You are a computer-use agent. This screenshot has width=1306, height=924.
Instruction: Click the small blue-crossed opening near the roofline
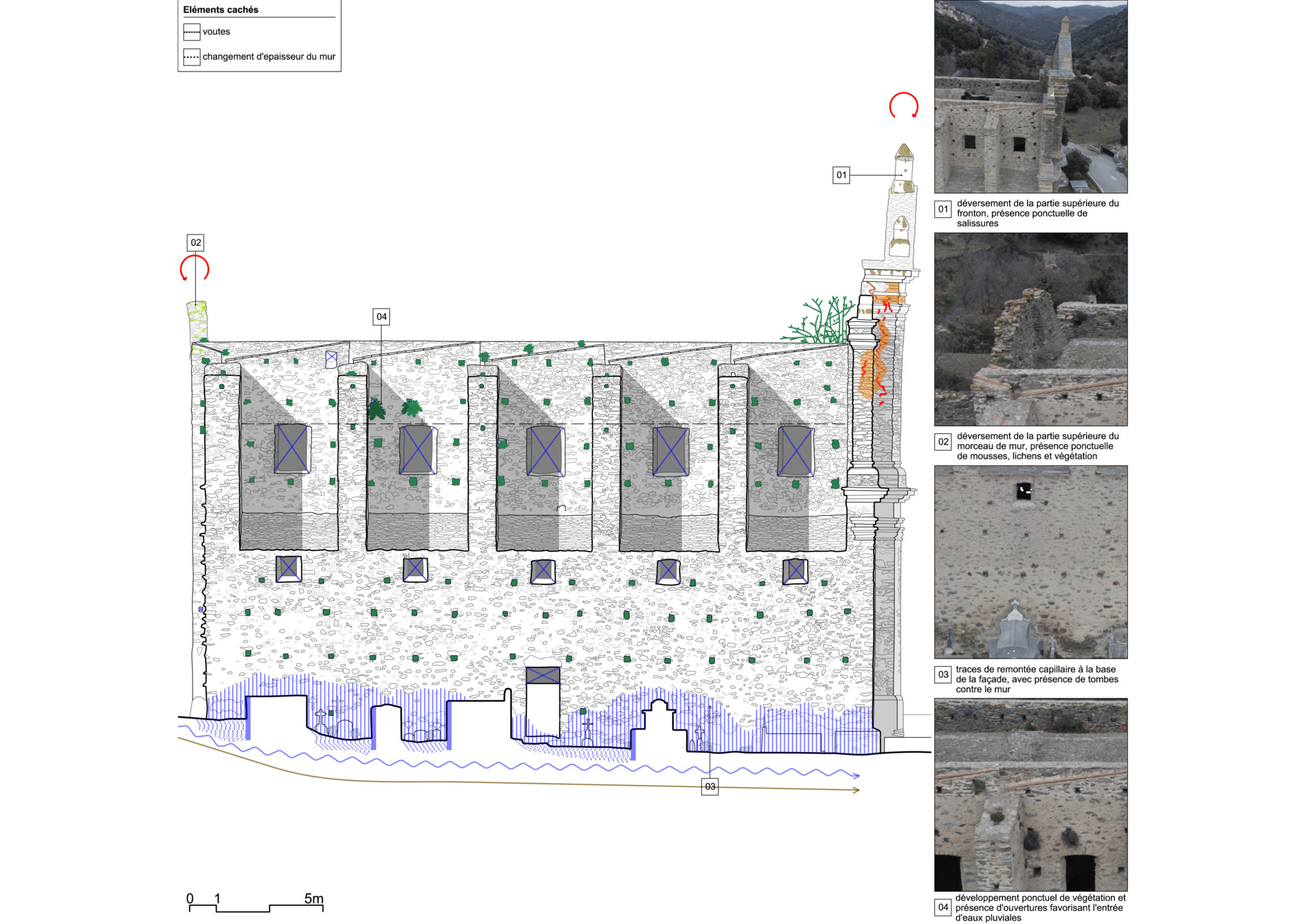(331, 357)
